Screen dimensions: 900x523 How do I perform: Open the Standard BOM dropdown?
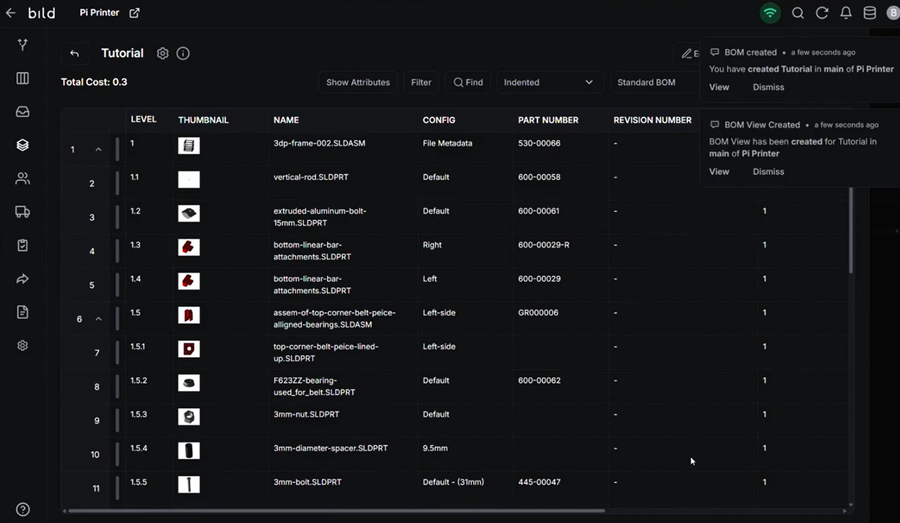[654, 82]
